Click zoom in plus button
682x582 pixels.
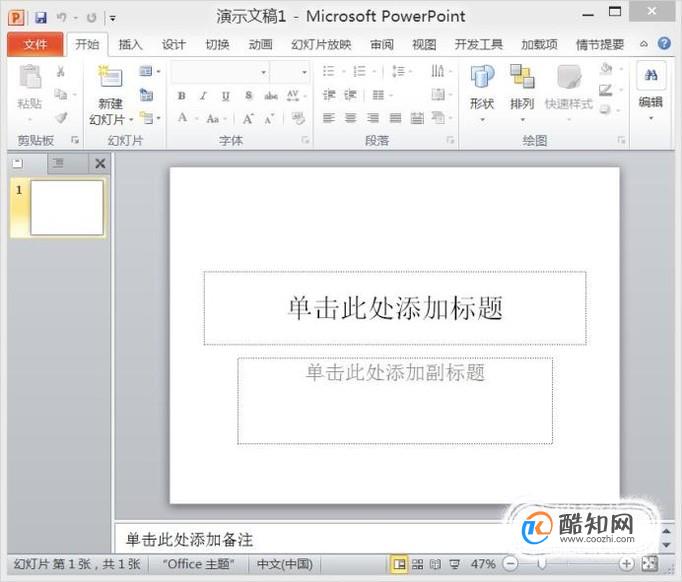626,564
